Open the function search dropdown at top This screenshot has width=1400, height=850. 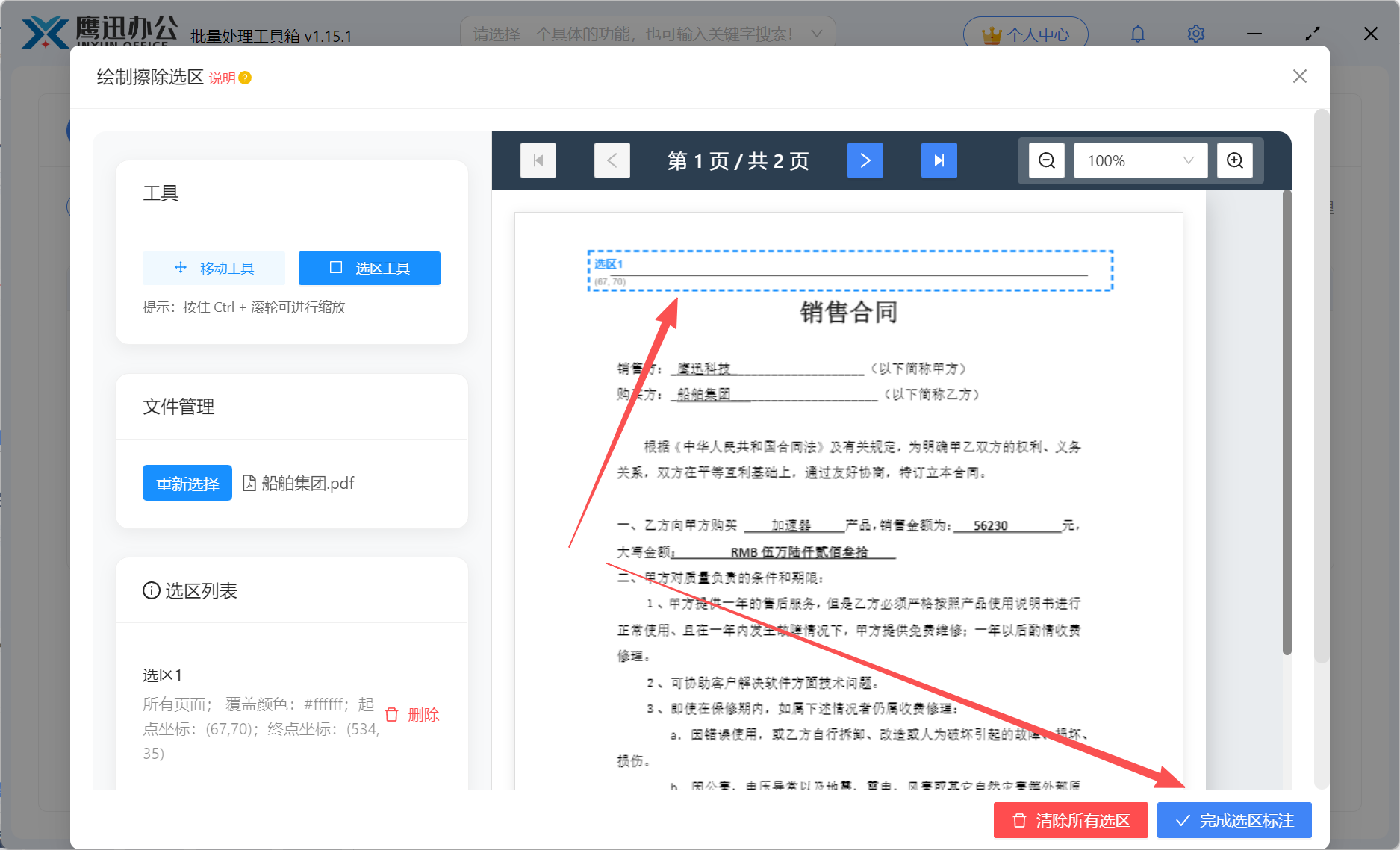tap(647, 34)
